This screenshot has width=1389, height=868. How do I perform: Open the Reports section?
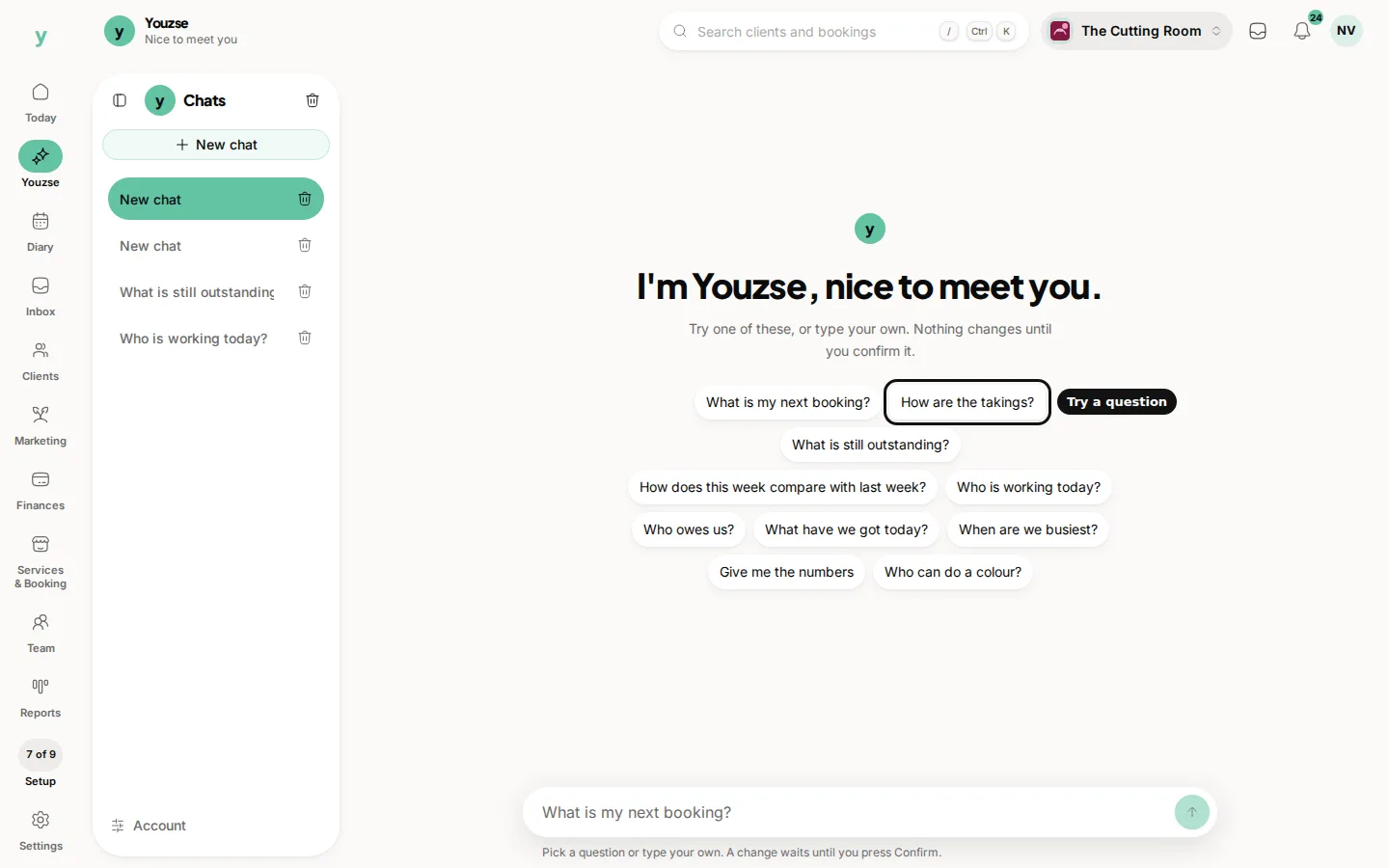click(x=41, y=698)
